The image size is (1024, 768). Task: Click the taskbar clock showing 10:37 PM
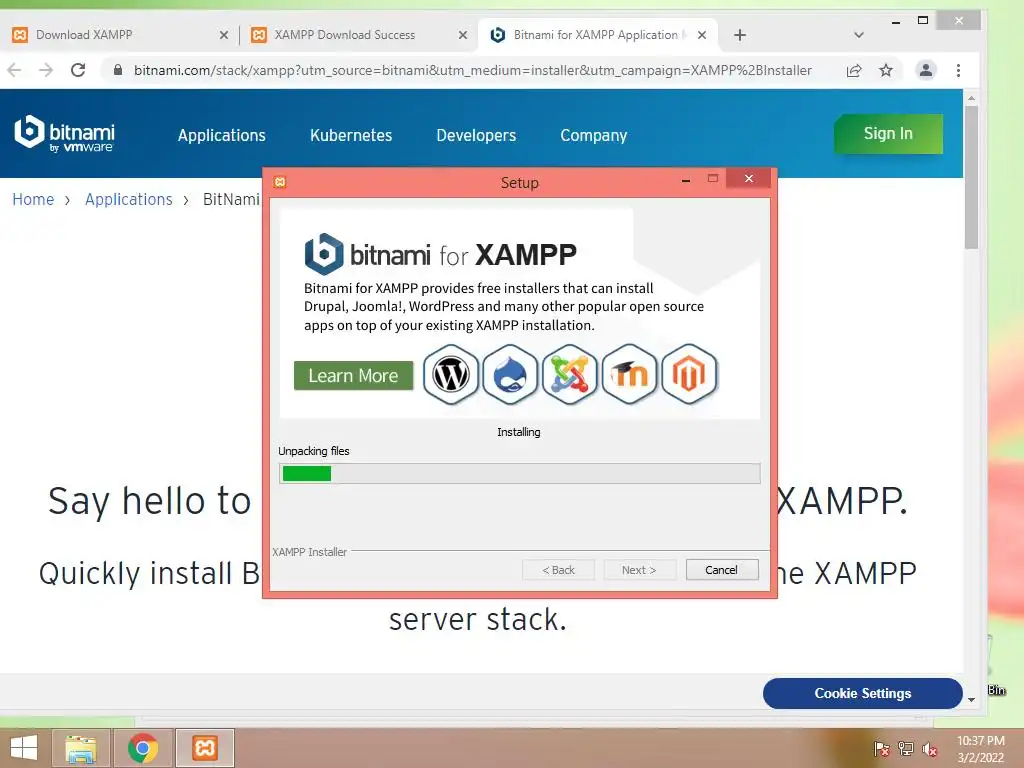(980, 748)
